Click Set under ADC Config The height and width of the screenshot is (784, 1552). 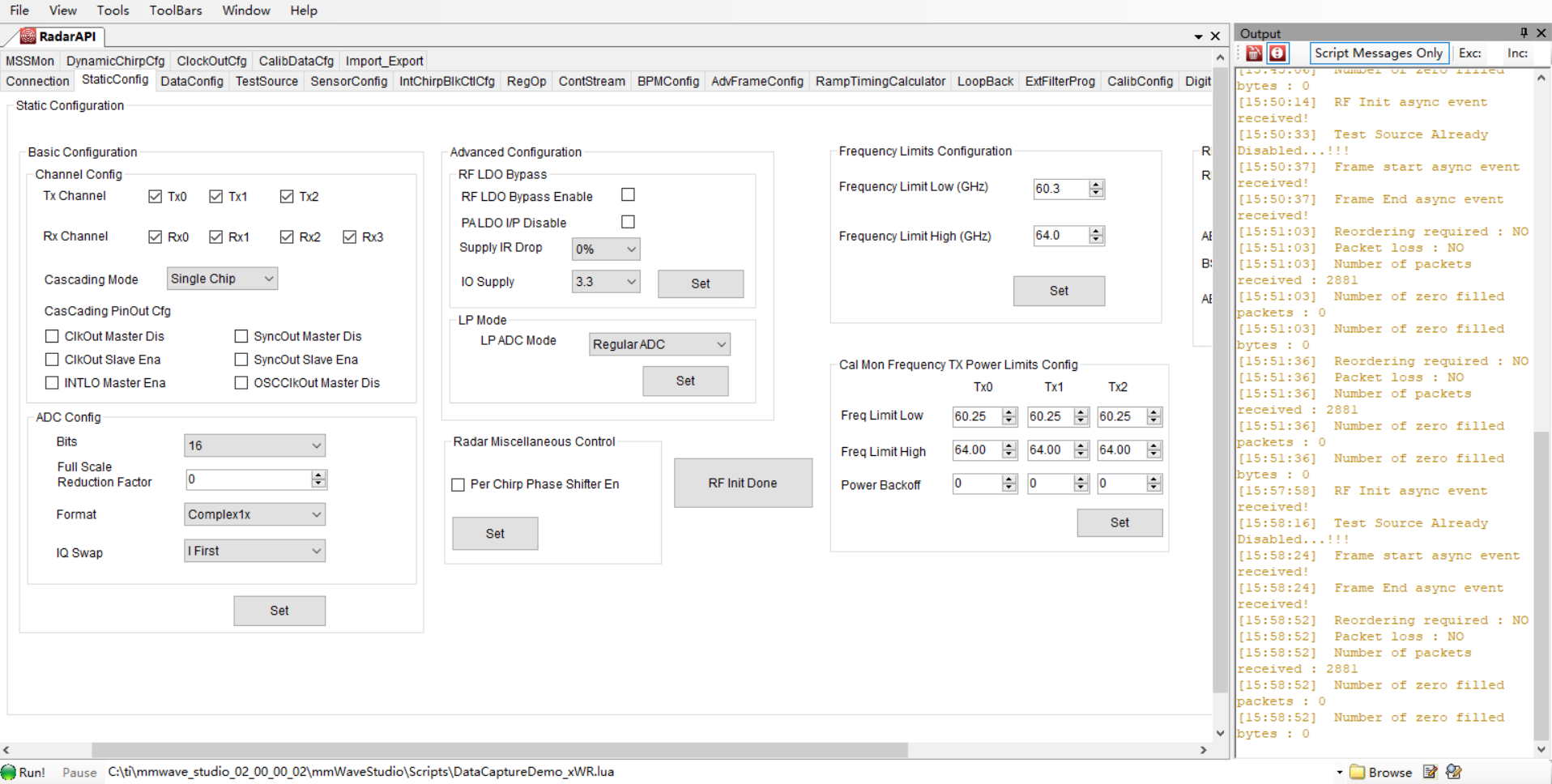point(279,611)
